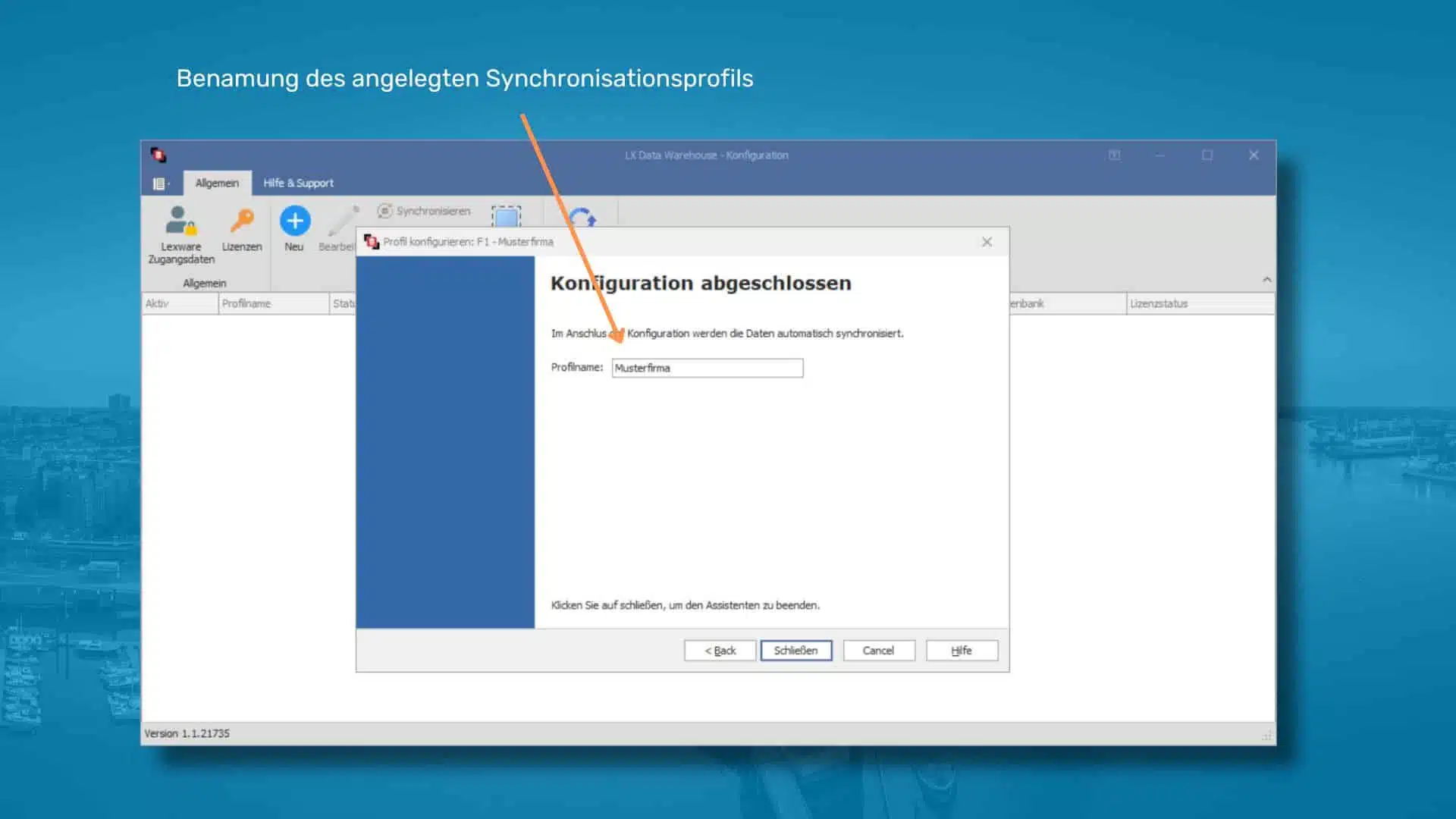Switch to the Allgemein tab
Screen dimensions: 1456x819
217,183
